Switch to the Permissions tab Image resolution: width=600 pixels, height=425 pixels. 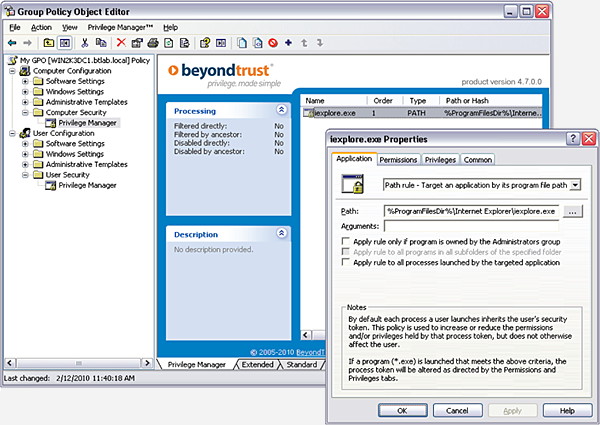coord(398,159)
